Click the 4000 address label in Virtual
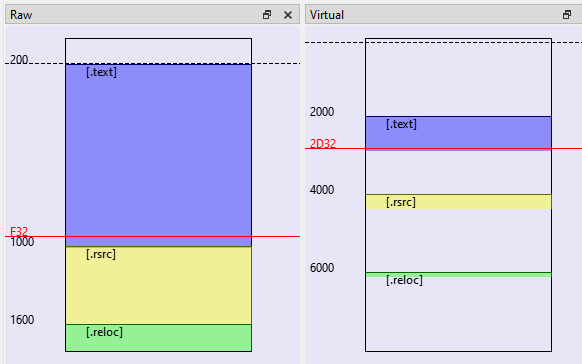 pyautogui.click(x=322, y=190)
